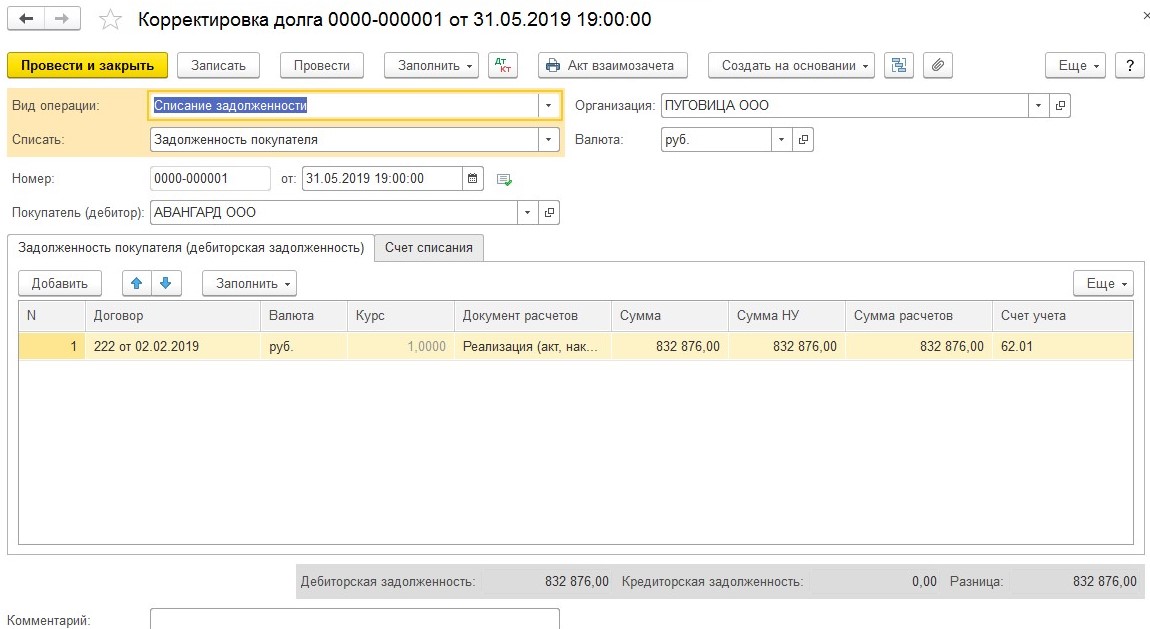
Task: Click Провести и закрыть button
Action: click(x=87, y=65)
